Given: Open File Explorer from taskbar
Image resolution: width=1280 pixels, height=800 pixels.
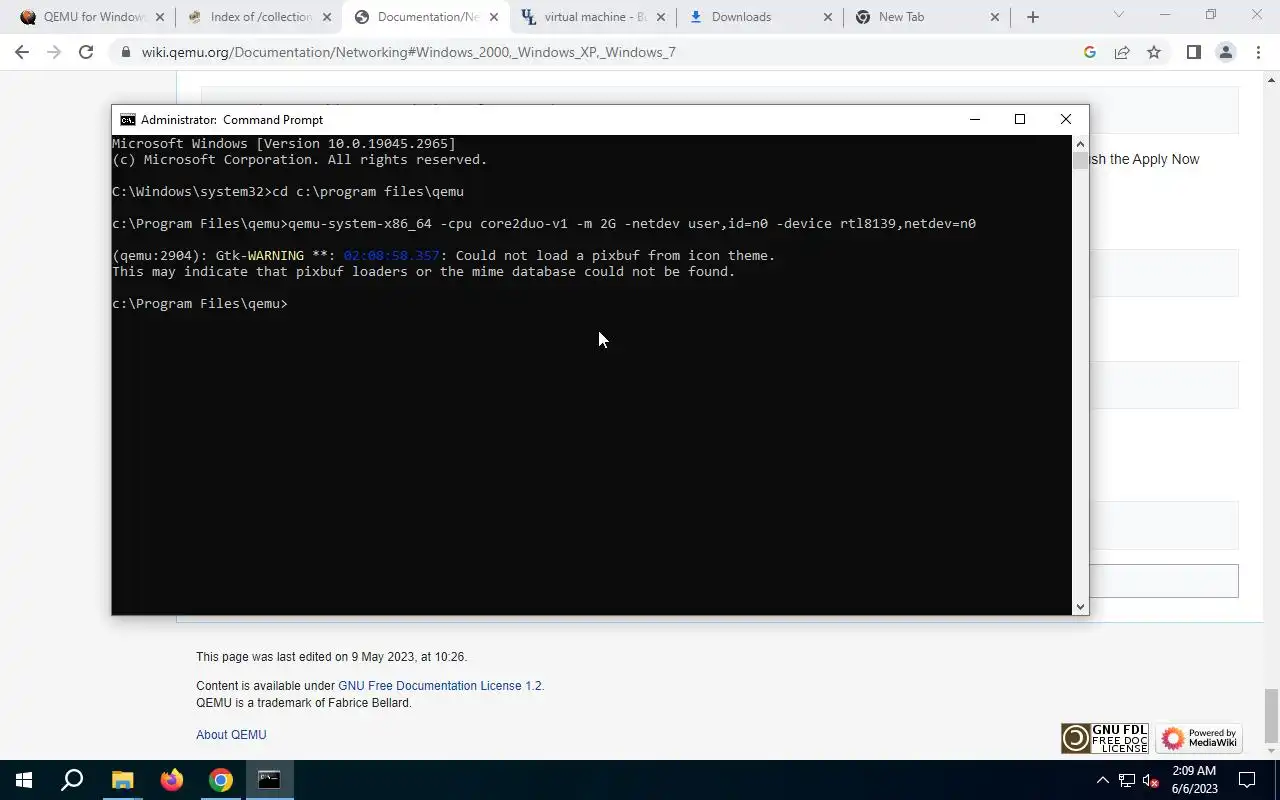Looking at the screenshot, I should coord(122,780).
